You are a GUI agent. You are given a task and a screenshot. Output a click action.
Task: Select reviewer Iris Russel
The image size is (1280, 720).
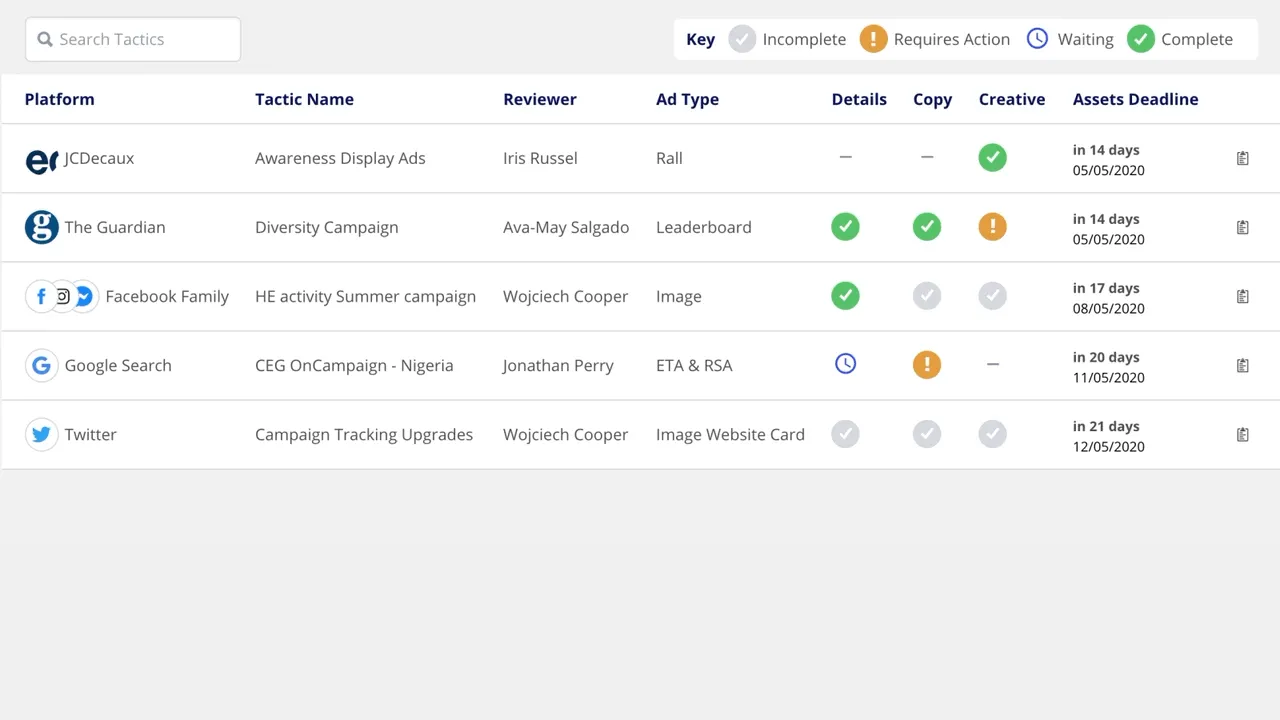(x=540, y=158)
